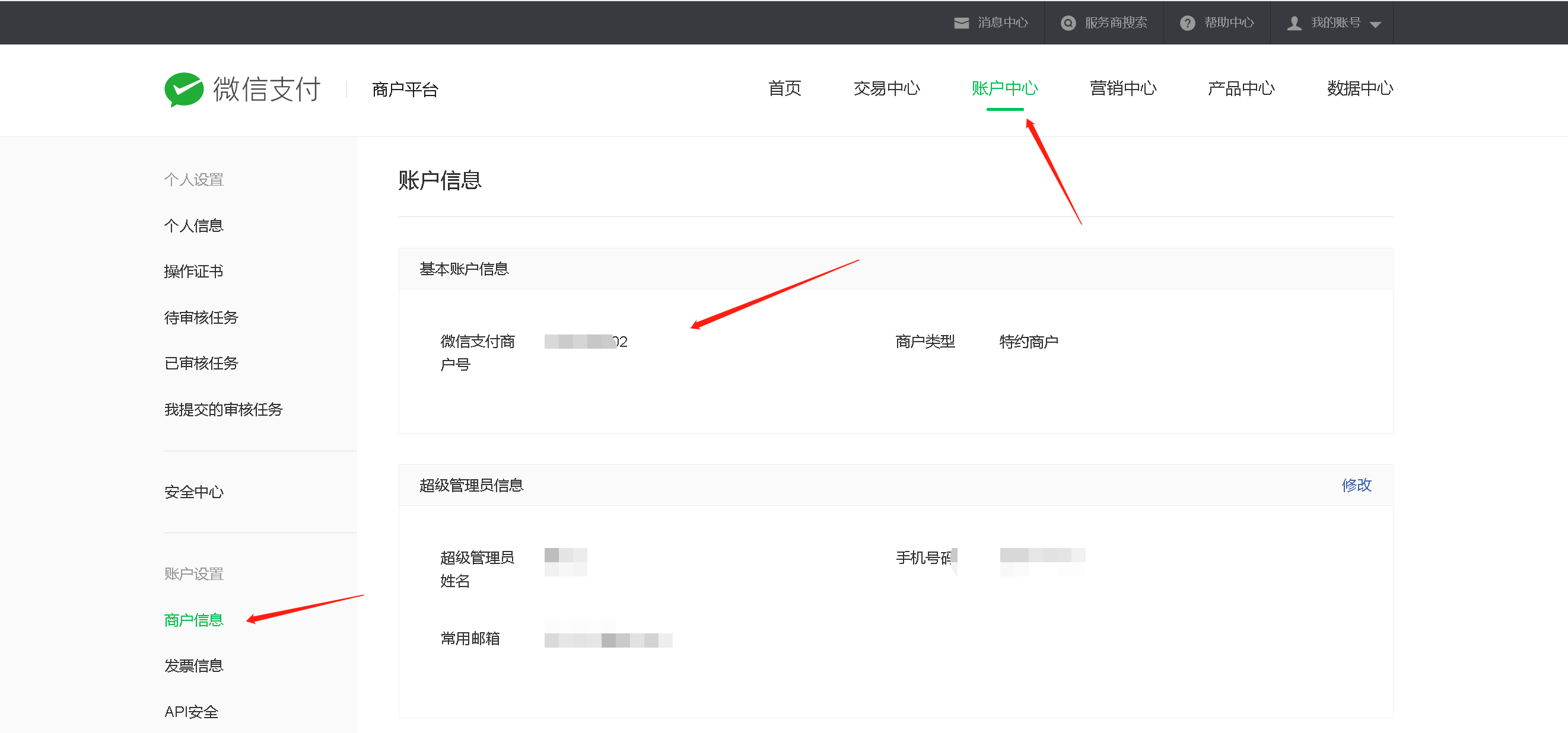Open 服务商搜索 link
The height and width of the screenshot is (733, 1568).
(1115, 23)
